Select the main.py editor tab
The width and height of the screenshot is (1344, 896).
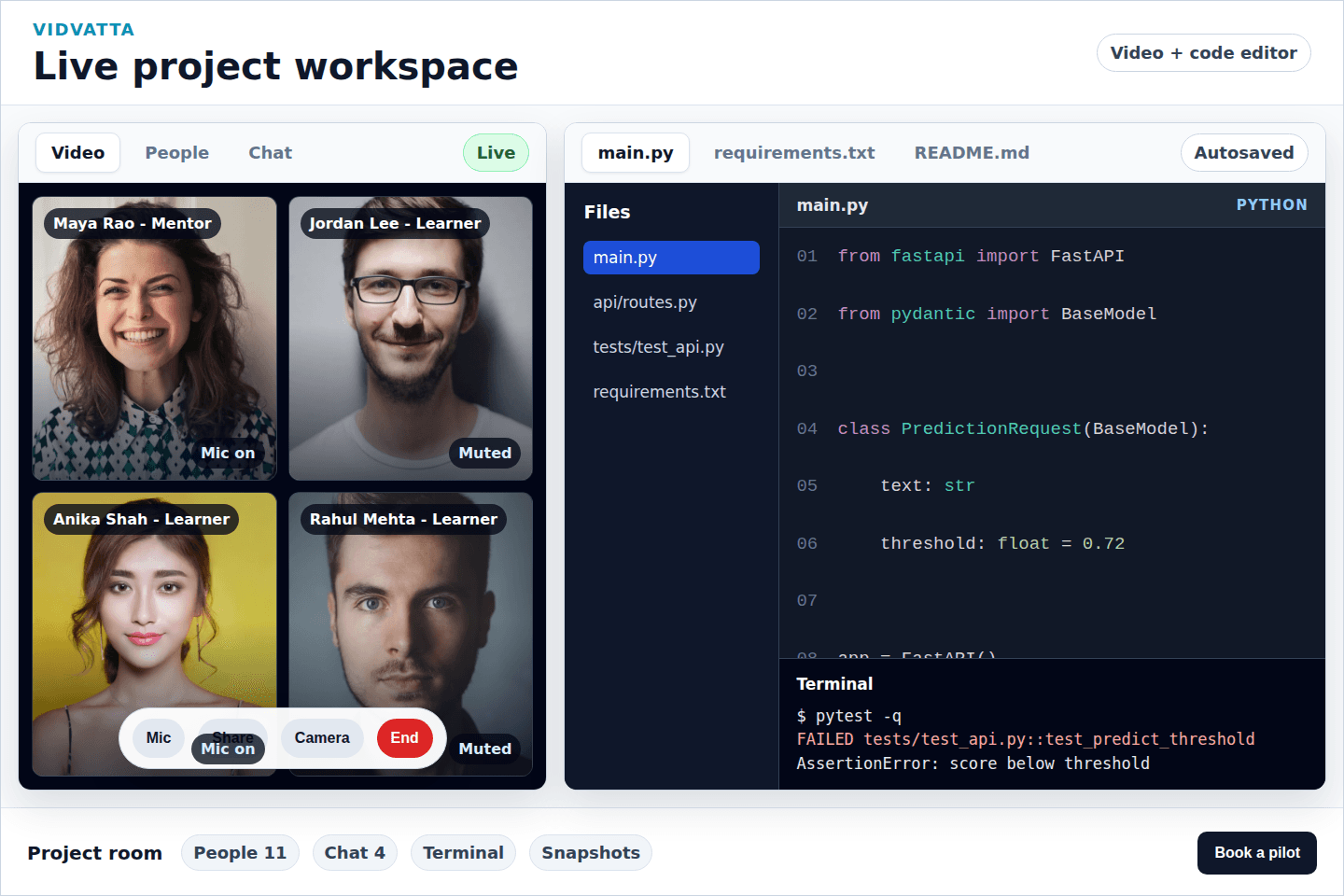click(x=636, y=153)
